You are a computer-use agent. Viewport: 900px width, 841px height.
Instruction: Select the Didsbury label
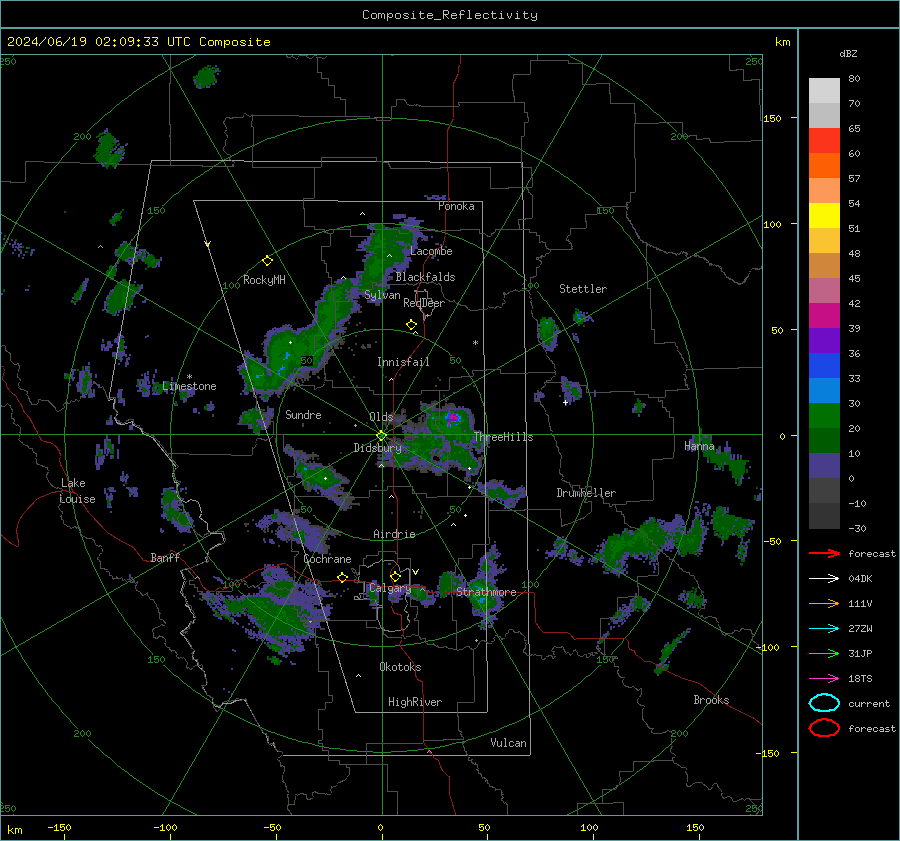coord(377,448)
